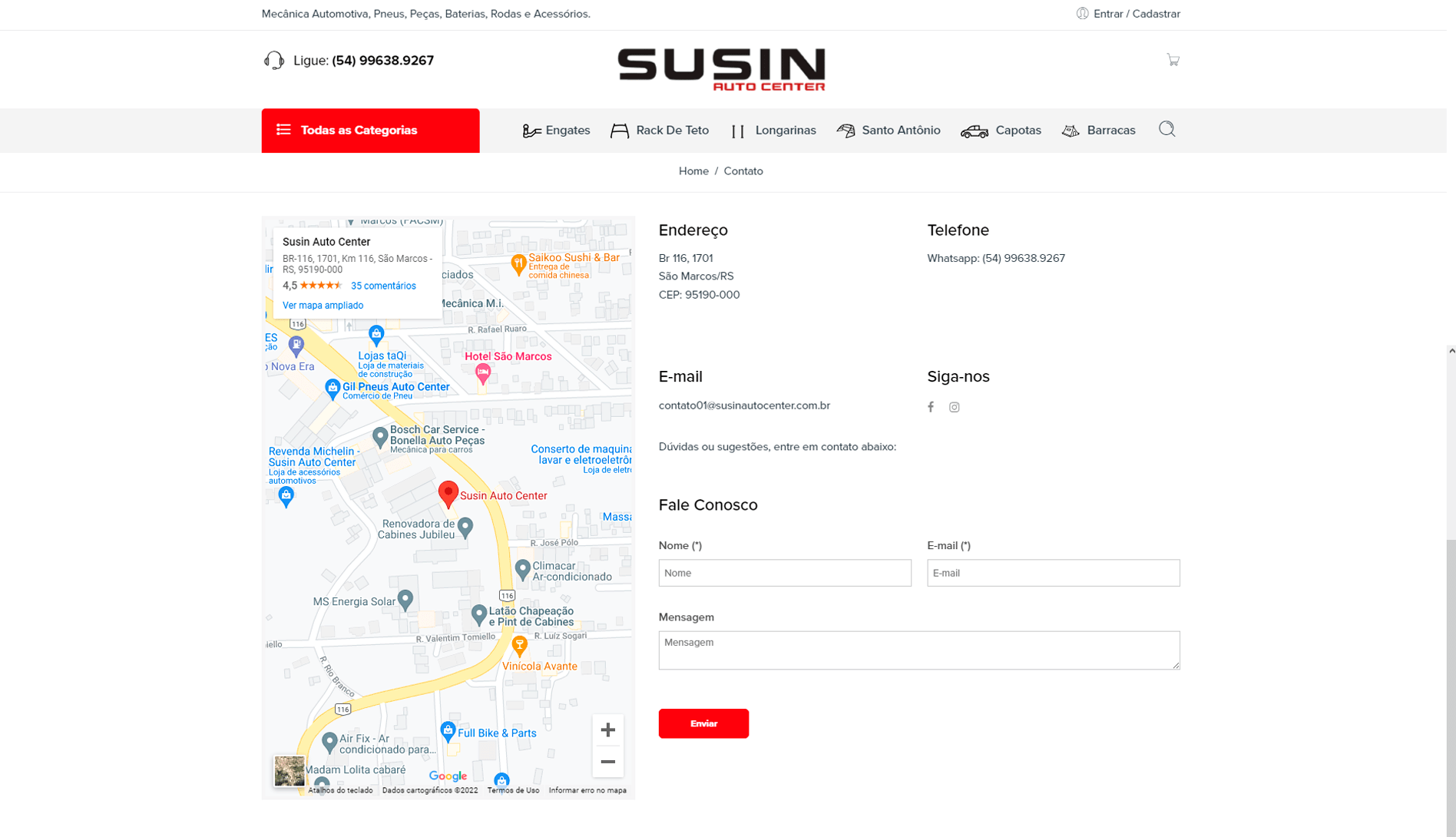Open Termos de Uso map link
1456x837 pixels.
[x=513, y=790]
